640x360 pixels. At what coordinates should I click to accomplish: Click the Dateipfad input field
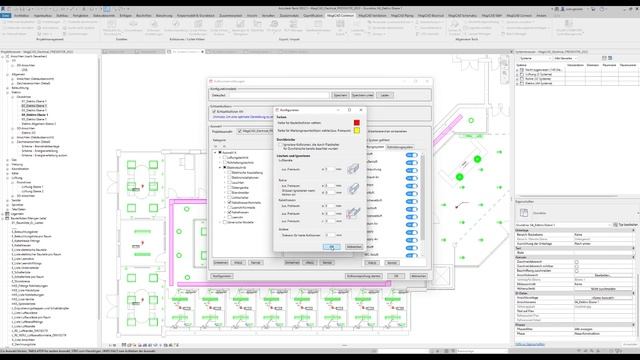point(279,95)
